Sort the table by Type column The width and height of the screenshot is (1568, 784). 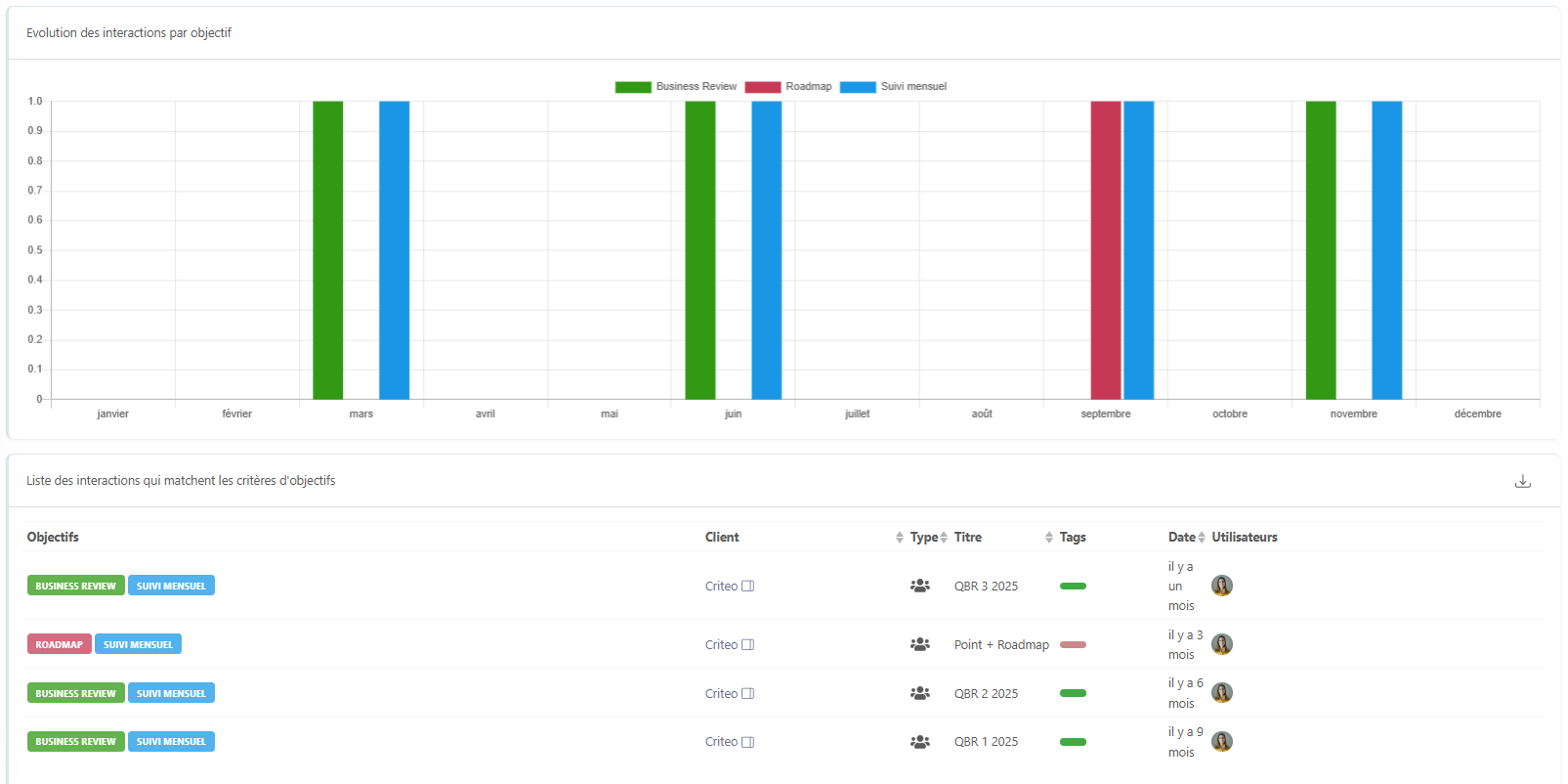[x=944, y=538]
